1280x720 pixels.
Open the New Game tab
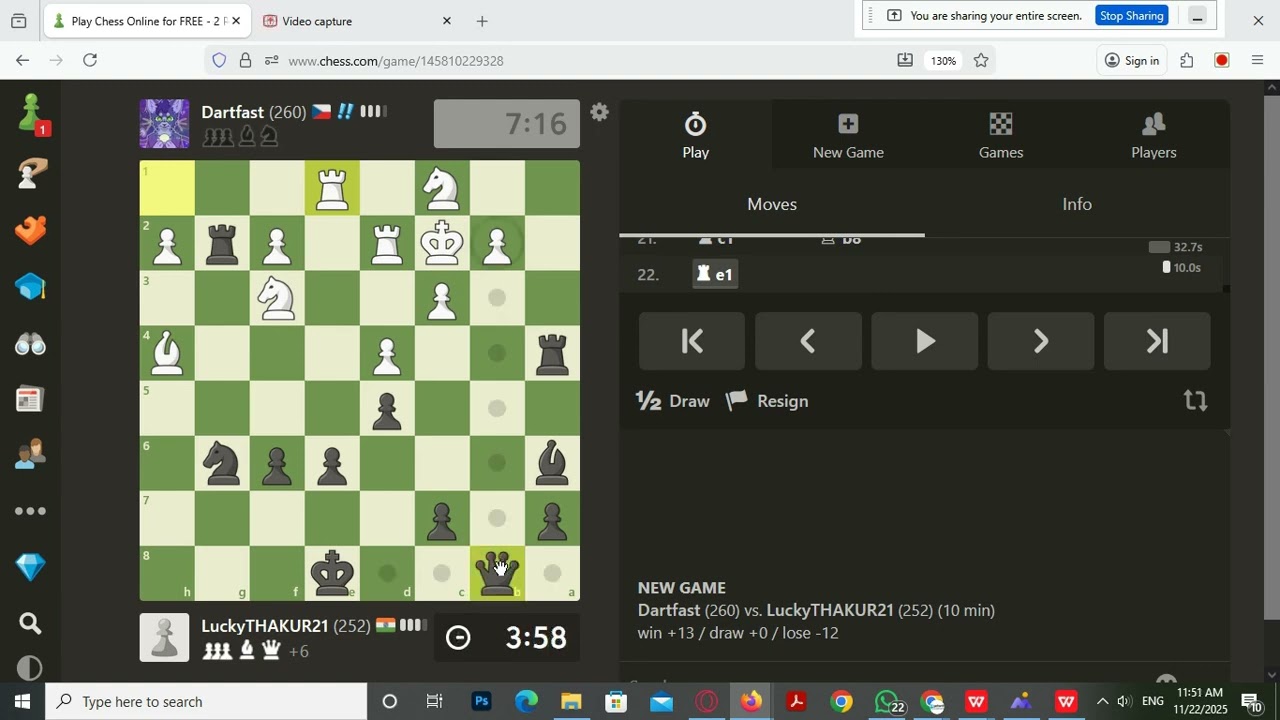(x=848, y=135)
